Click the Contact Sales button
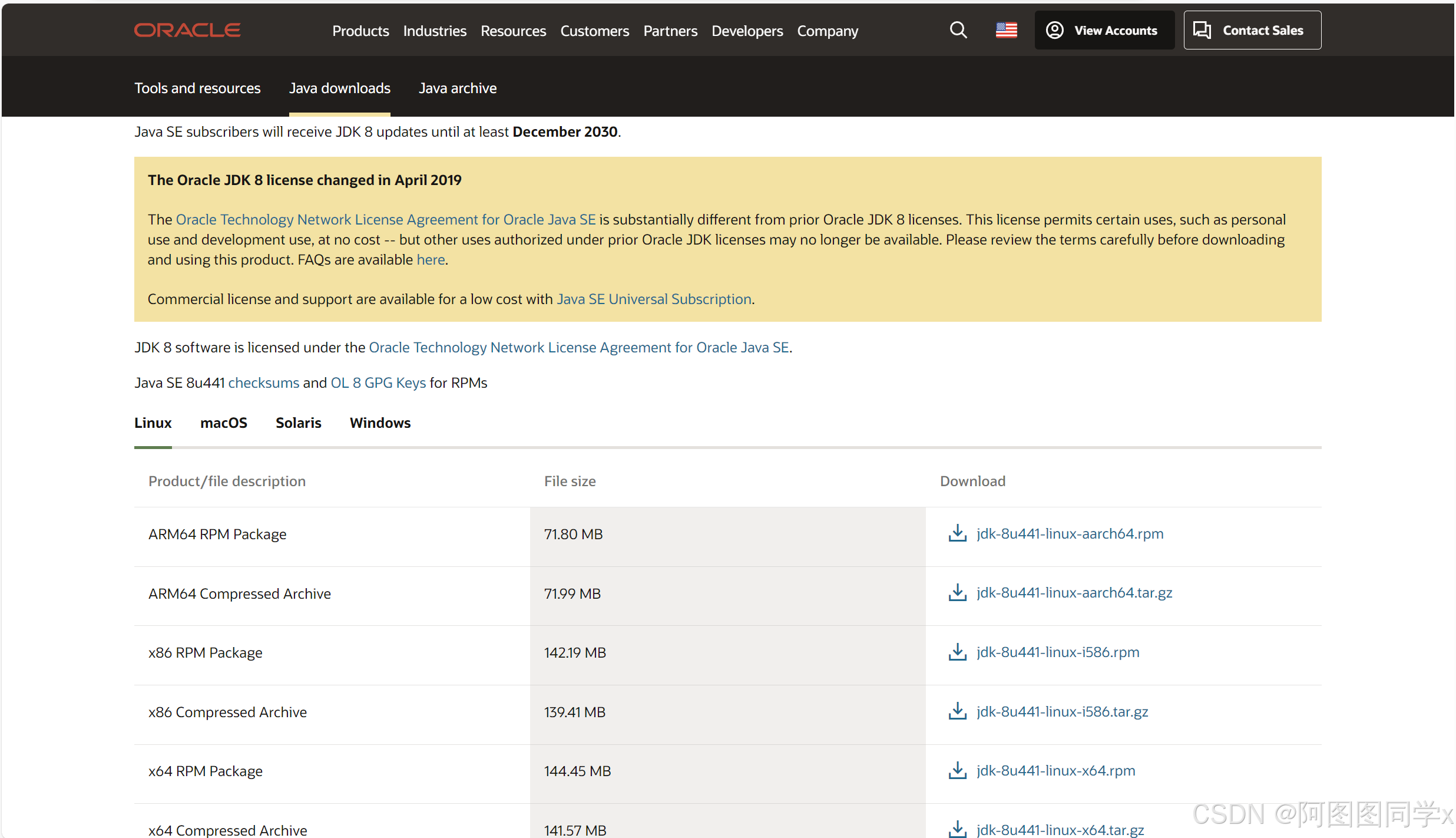 pos(1252,30)
